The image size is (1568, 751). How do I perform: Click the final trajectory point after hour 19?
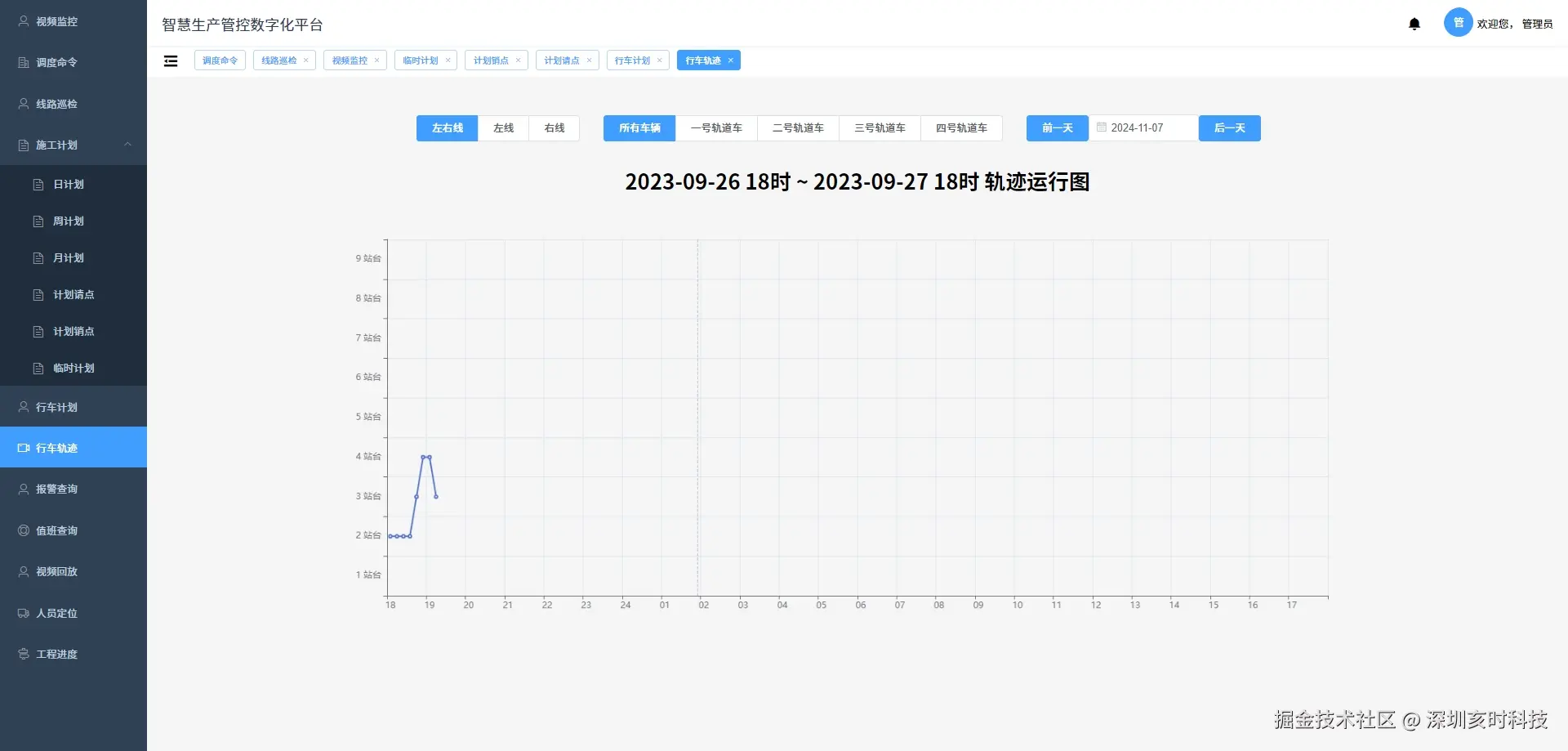(x=436, y=496)
